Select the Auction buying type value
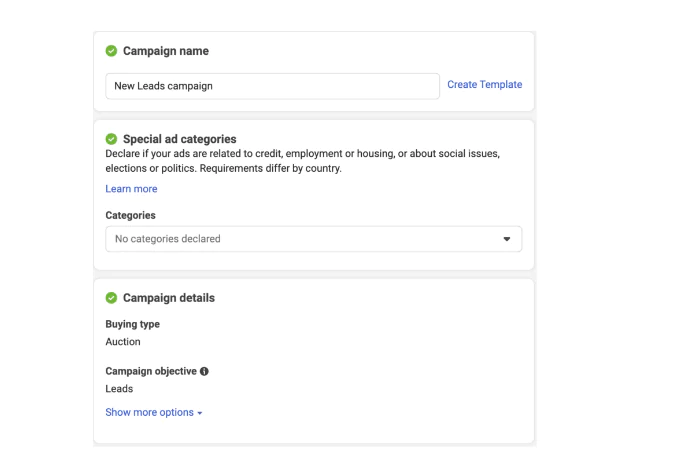Screen dimensions: 696x464 pyautogui.click(x=123, y=342)
